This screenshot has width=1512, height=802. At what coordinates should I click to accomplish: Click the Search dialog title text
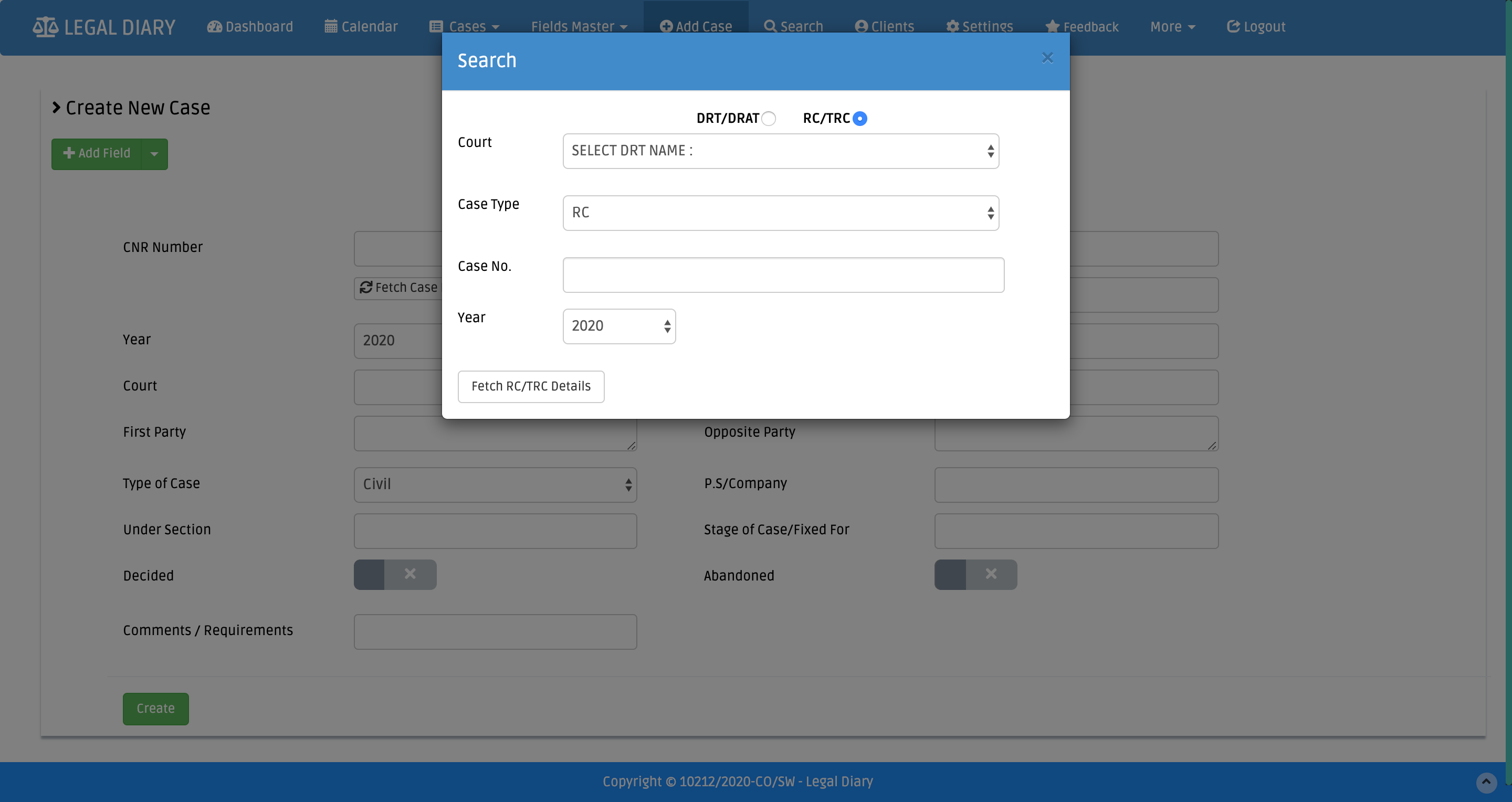(x=487, y=60)
